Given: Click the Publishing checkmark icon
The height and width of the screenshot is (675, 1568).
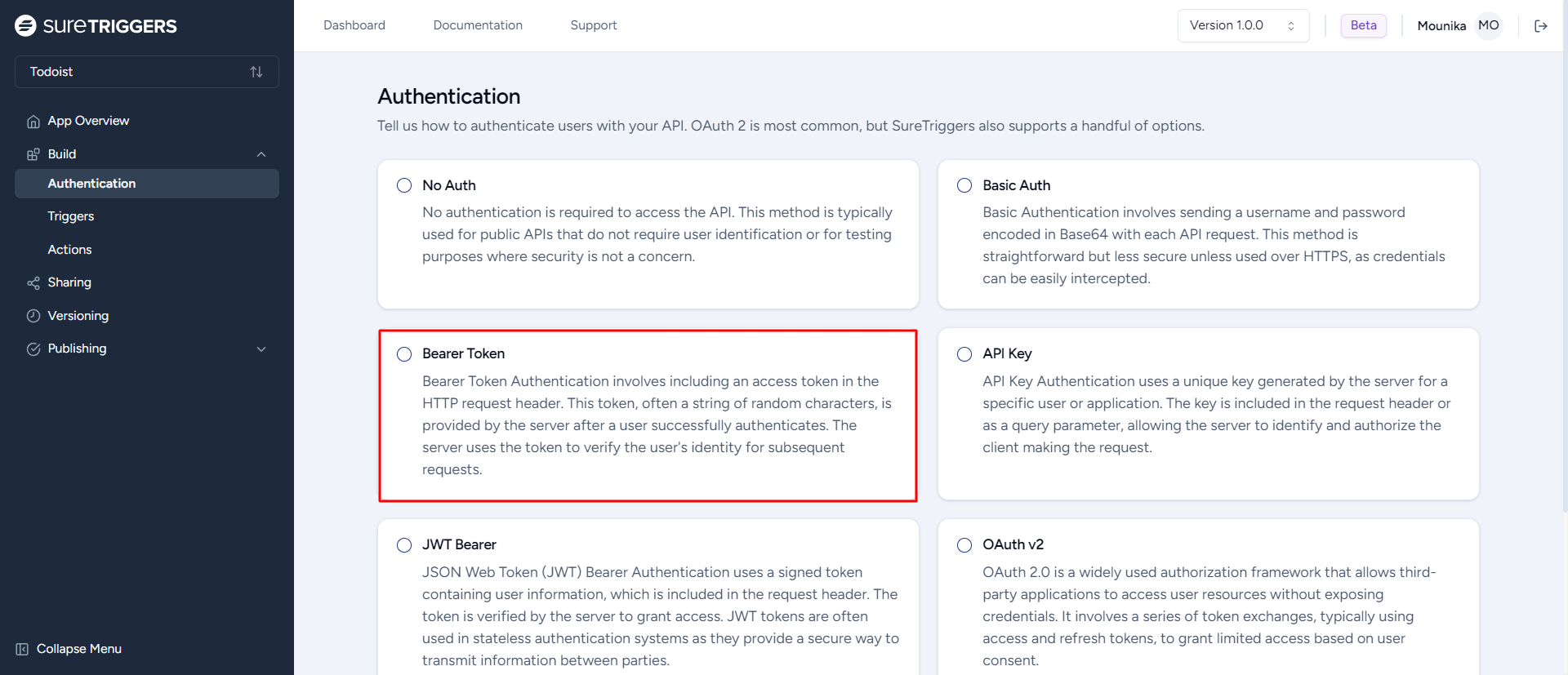Looking at the screenshot, I should pyautogui.click(x=33, y=349).
